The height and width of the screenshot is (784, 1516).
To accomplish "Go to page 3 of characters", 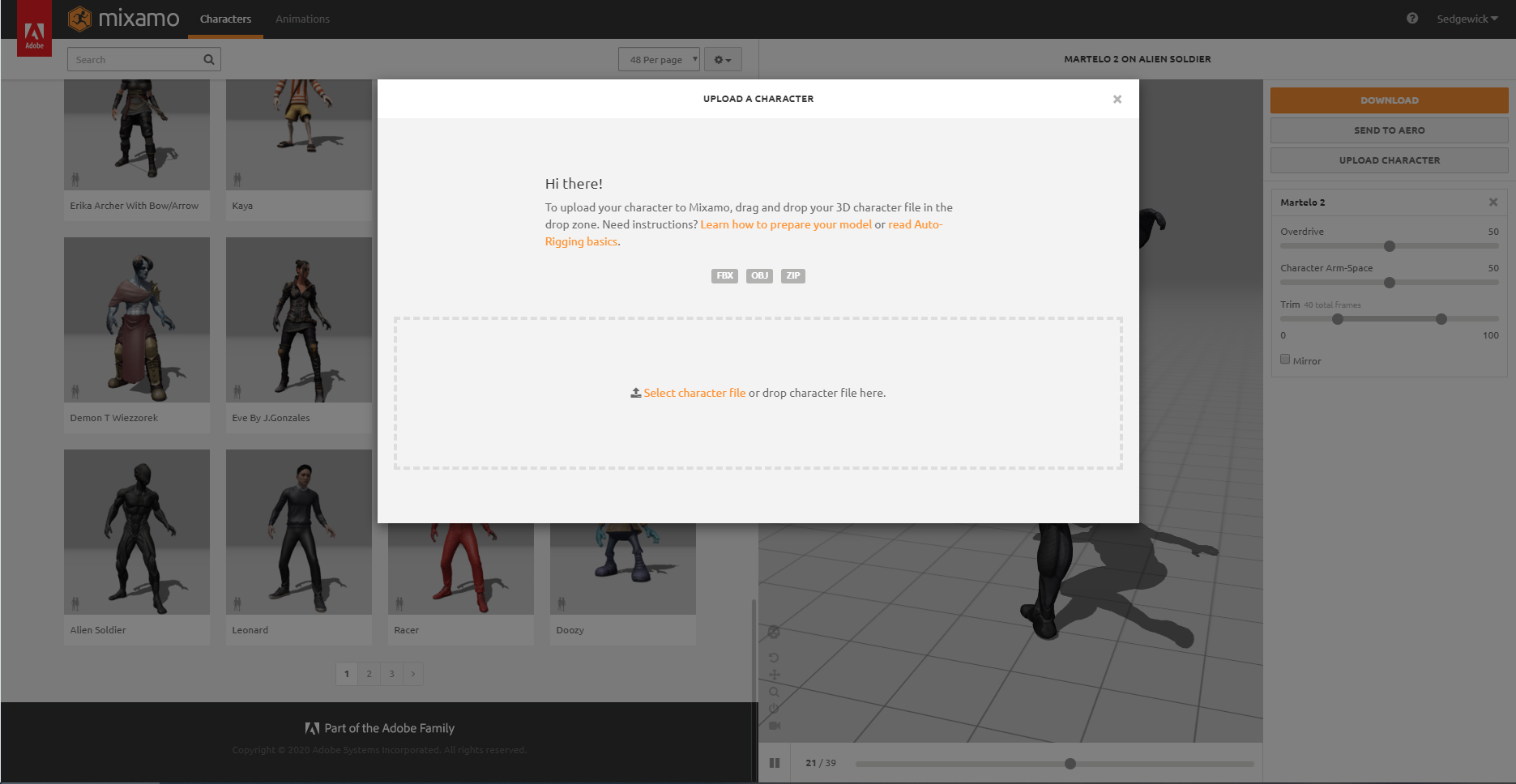I will (391, 674).
